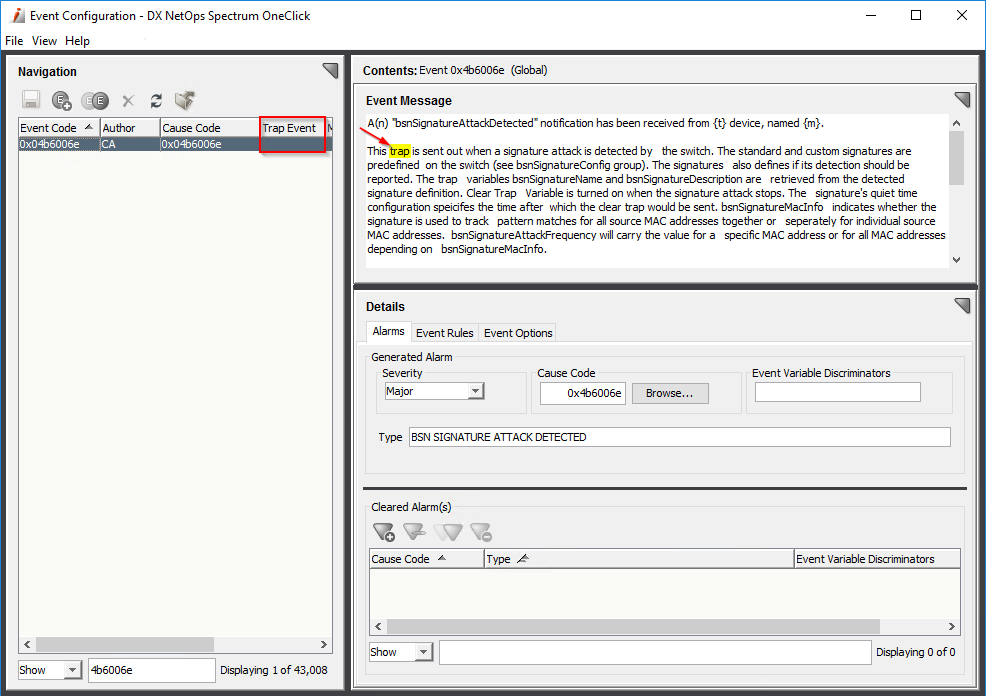986x696 pixels.
Task: Click the Event Variable Discriminators input field
Action: coord(837,393)
